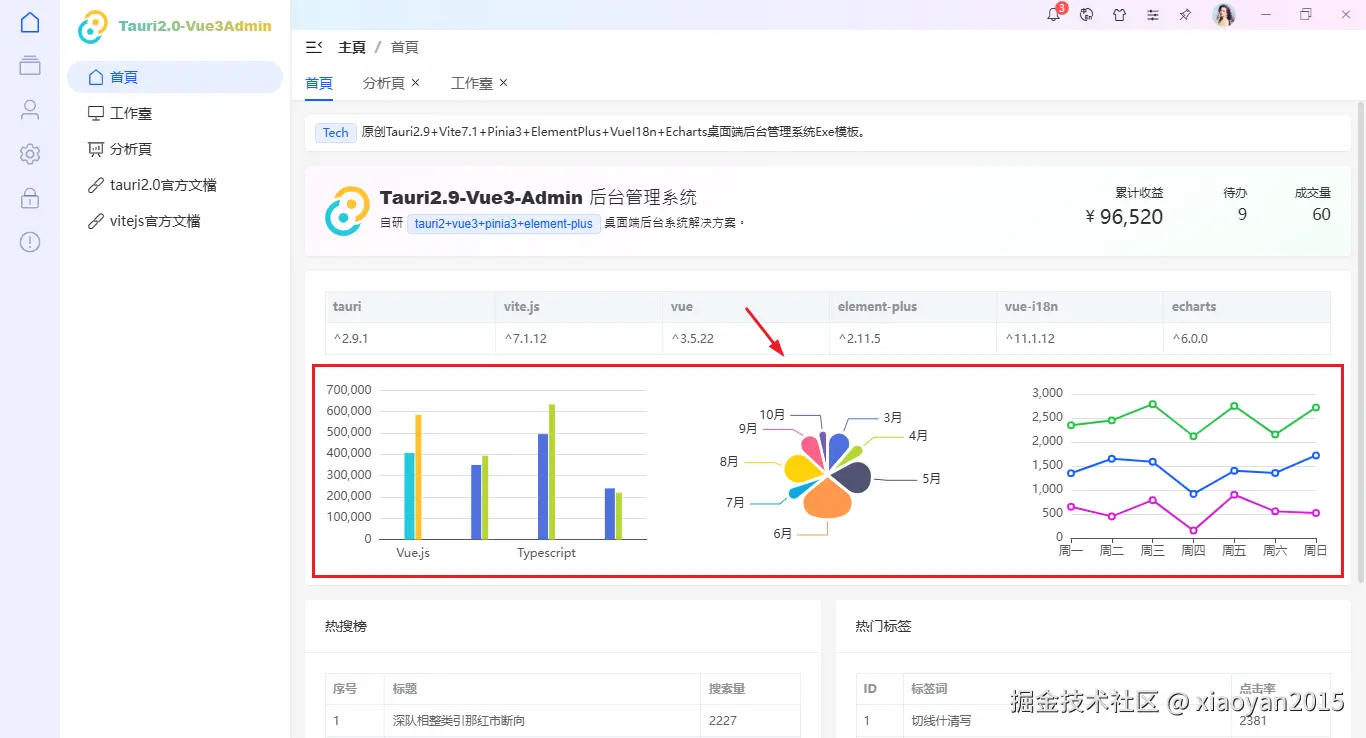Click the 成交量 value 60
The width and height of the screenshot is (1366, 738).
coord(1321,214)
